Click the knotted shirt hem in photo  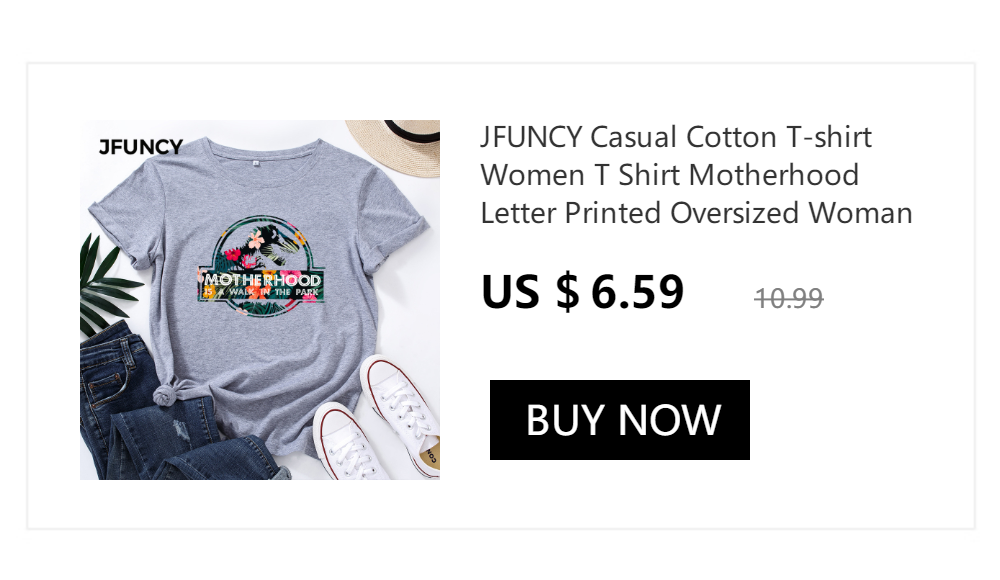[x=167, y=392]
